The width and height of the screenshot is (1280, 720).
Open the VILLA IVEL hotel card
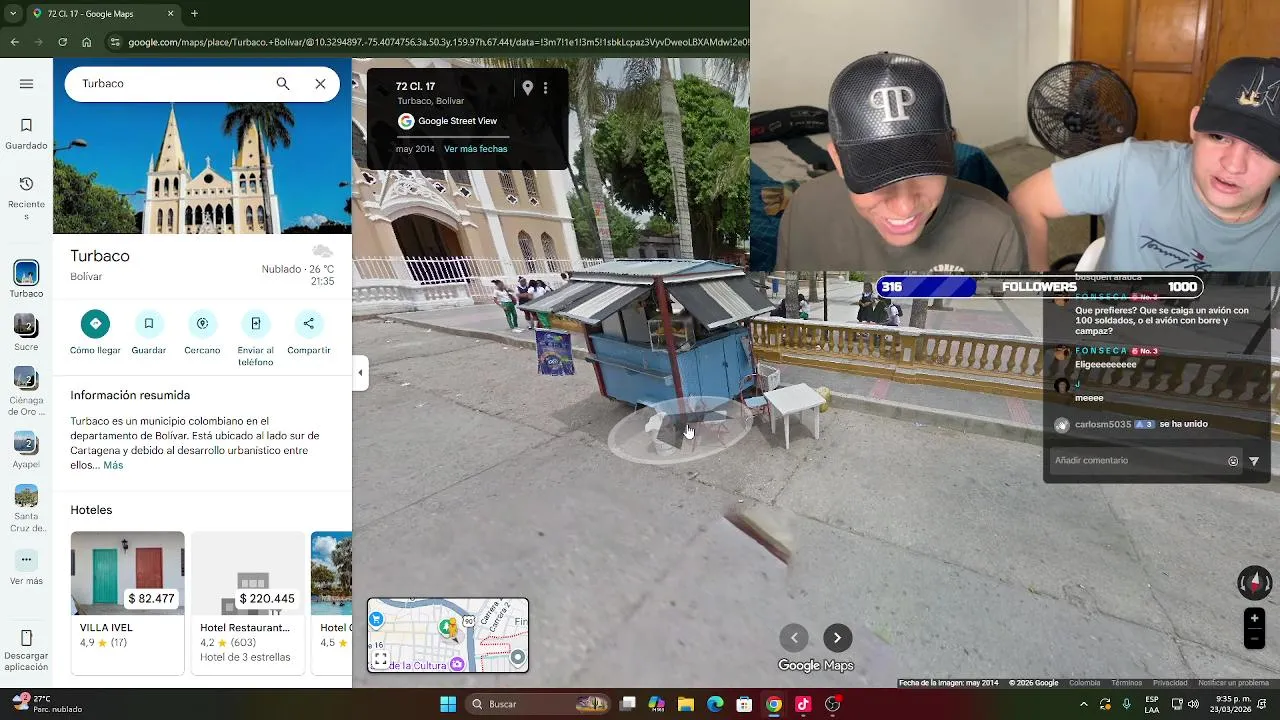(127, 602)
